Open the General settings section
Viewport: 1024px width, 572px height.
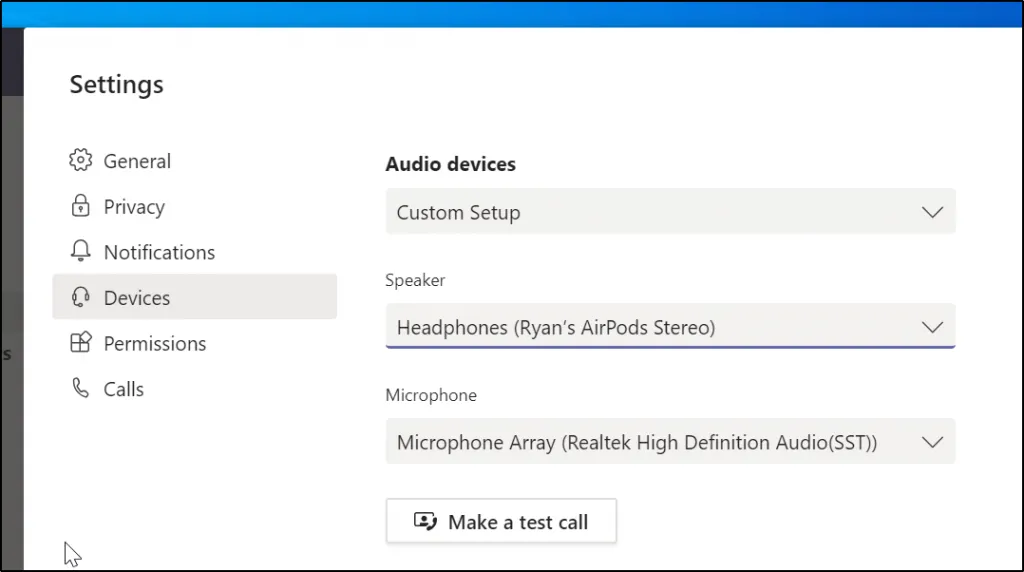coord(137,161)
